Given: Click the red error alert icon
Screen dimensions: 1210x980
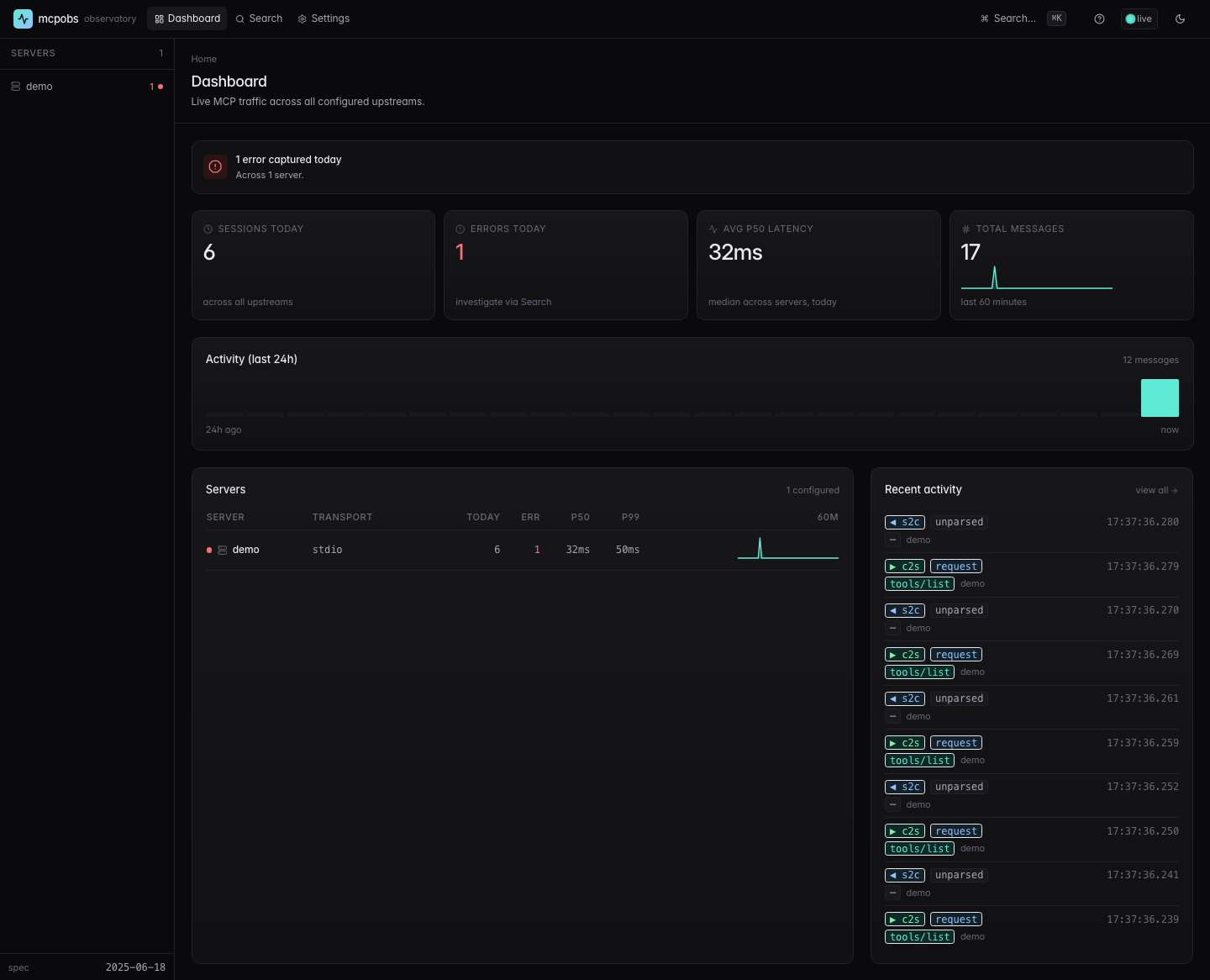Looking at the screenshot, I should [215, 166].
